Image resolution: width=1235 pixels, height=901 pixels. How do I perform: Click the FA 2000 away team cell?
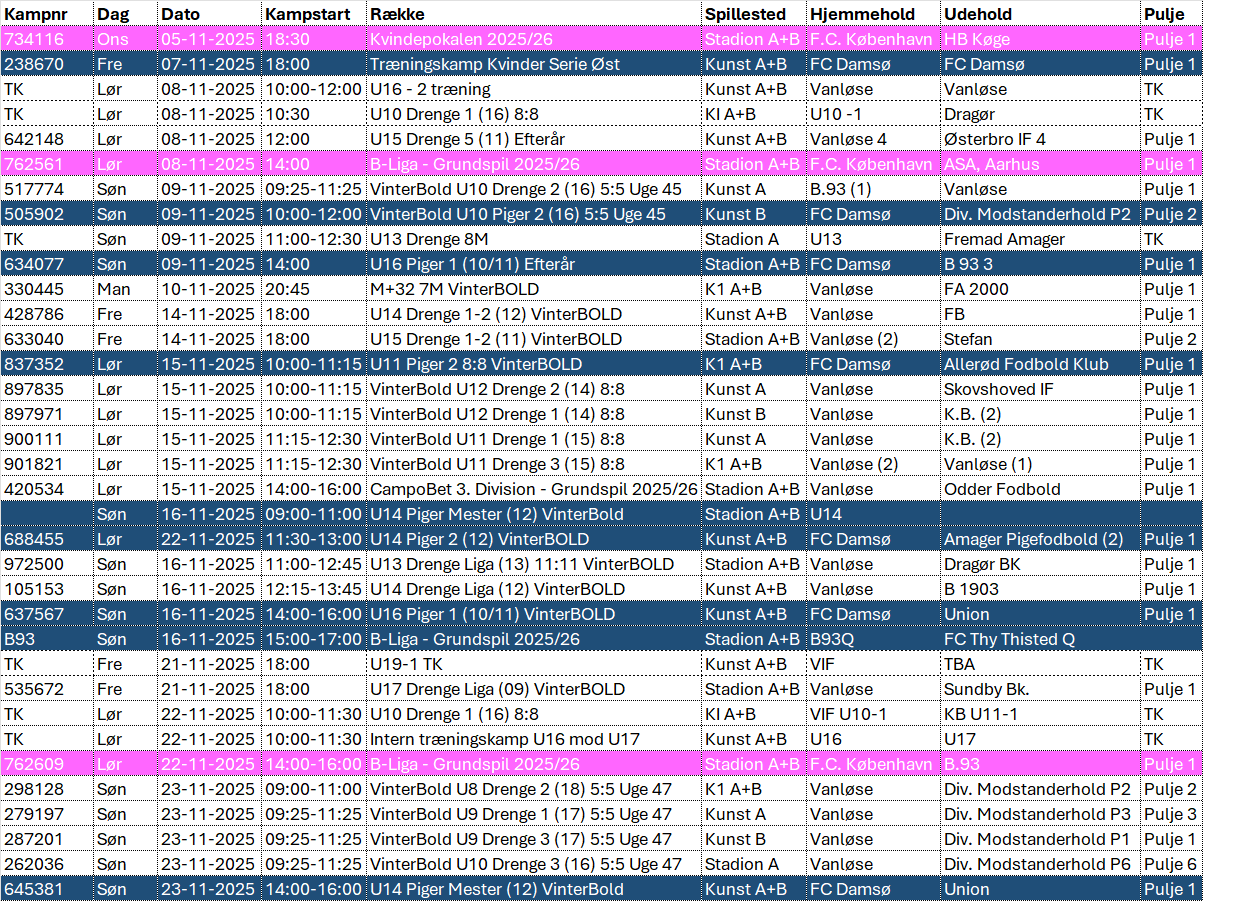point(976,289)
